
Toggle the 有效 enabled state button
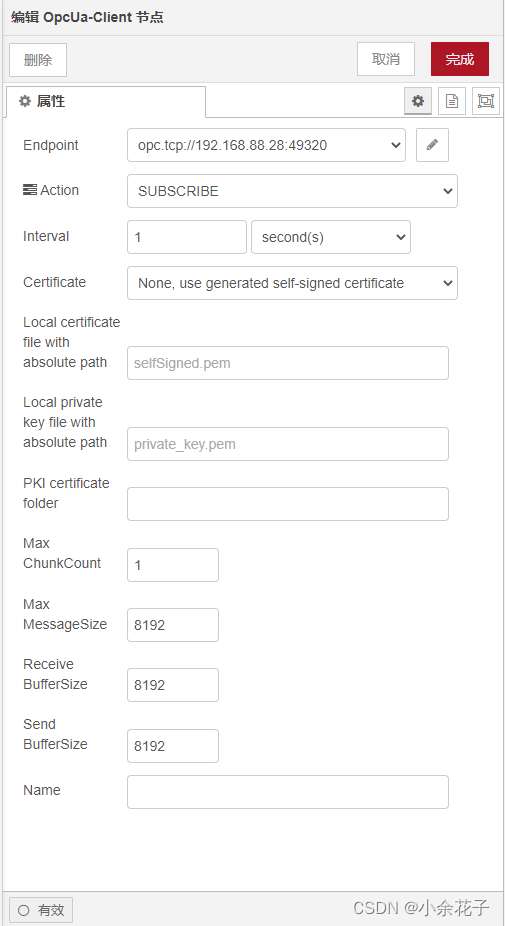(41, 910)
